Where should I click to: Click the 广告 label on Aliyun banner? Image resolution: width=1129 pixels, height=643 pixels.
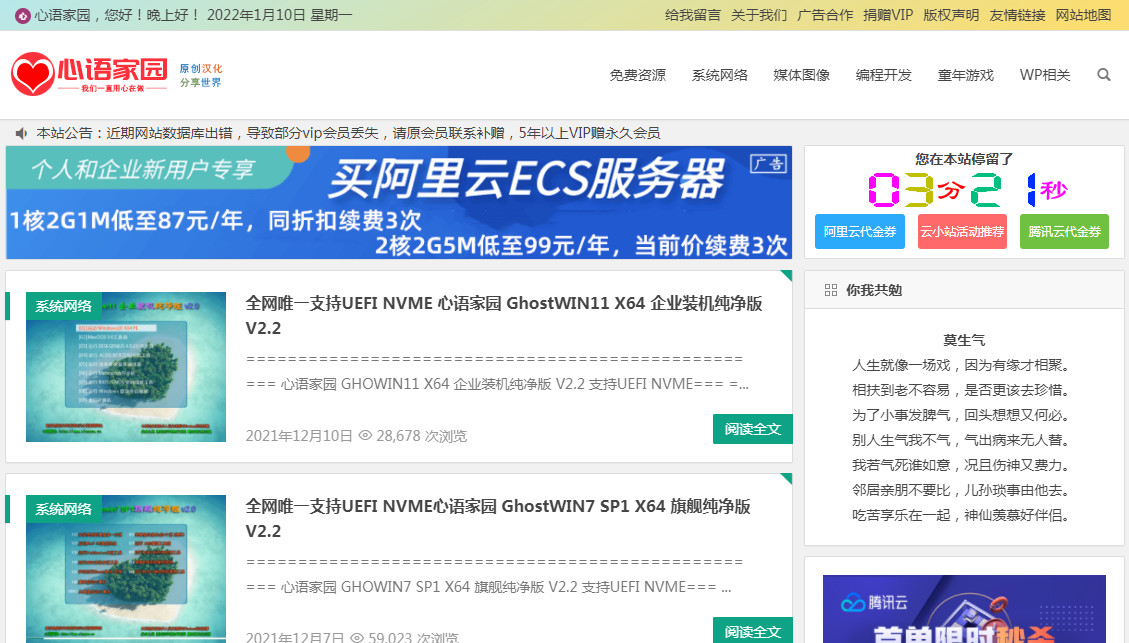coord(768,163)
